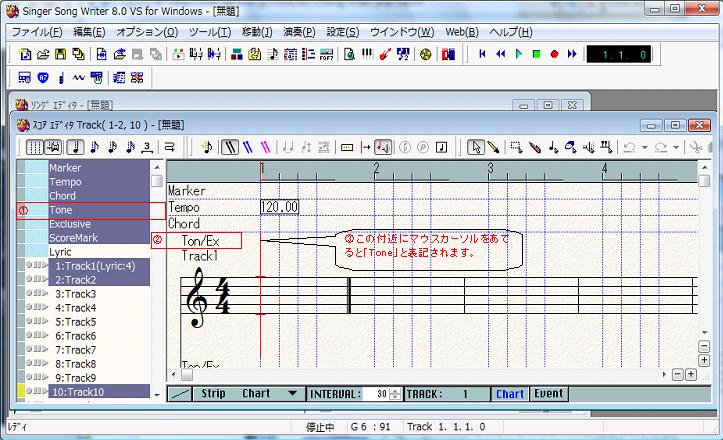
Task: Adjust the INTERVAL spinner arrows
Action: [395, 394]
